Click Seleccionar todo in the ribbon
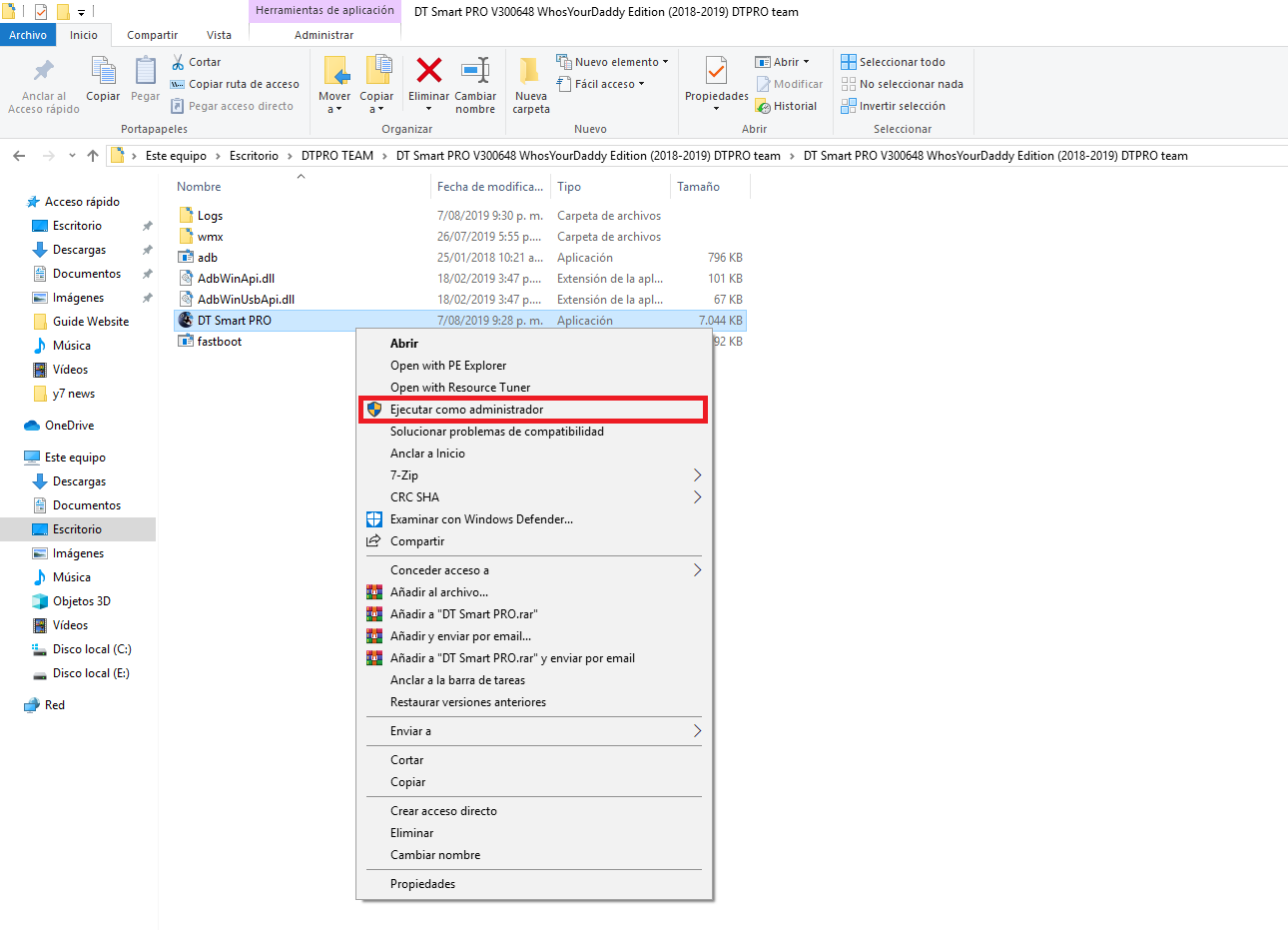 [893, 62]
